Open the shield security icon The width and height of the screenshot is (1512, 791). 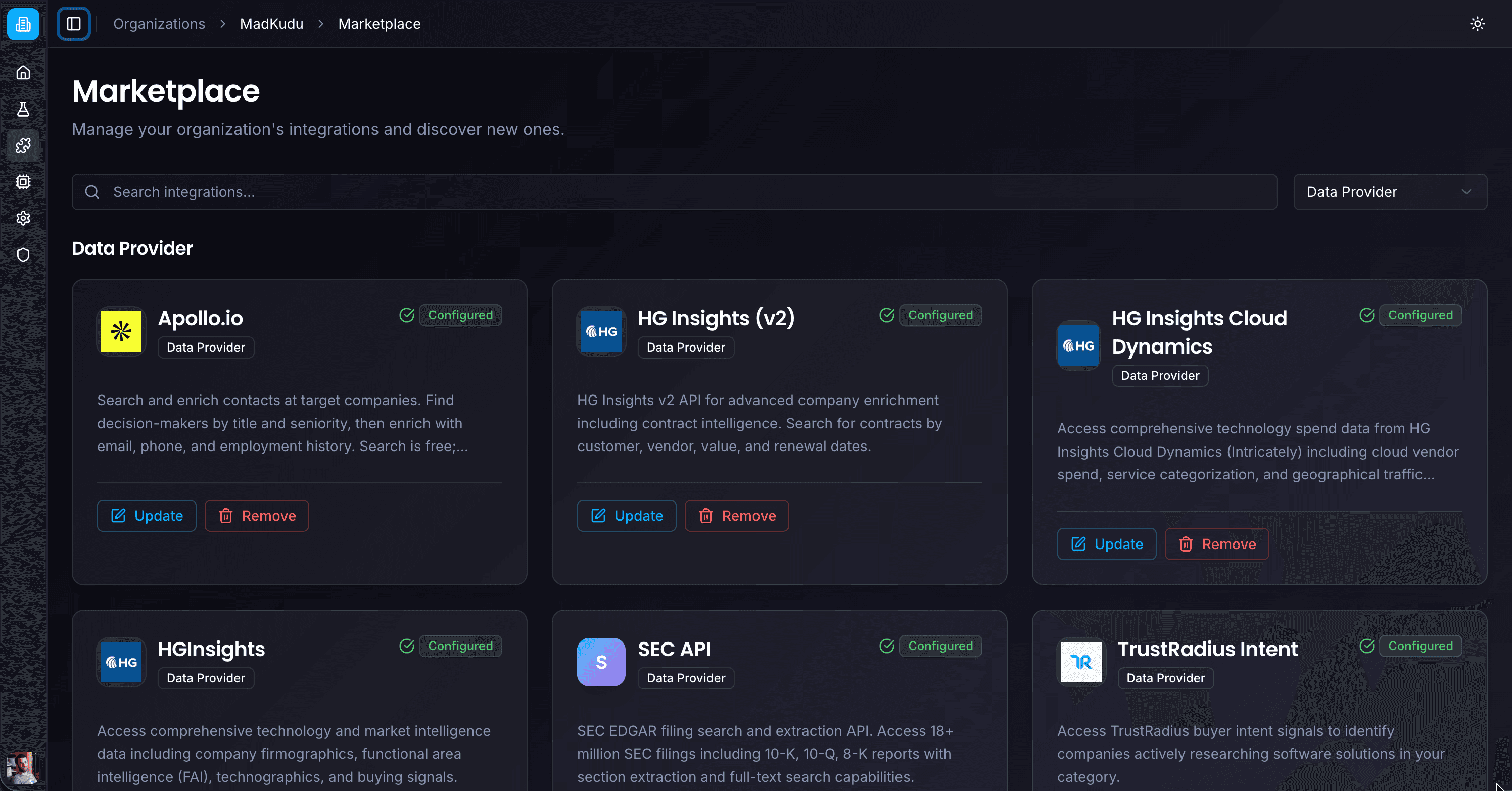coord(23,255)
